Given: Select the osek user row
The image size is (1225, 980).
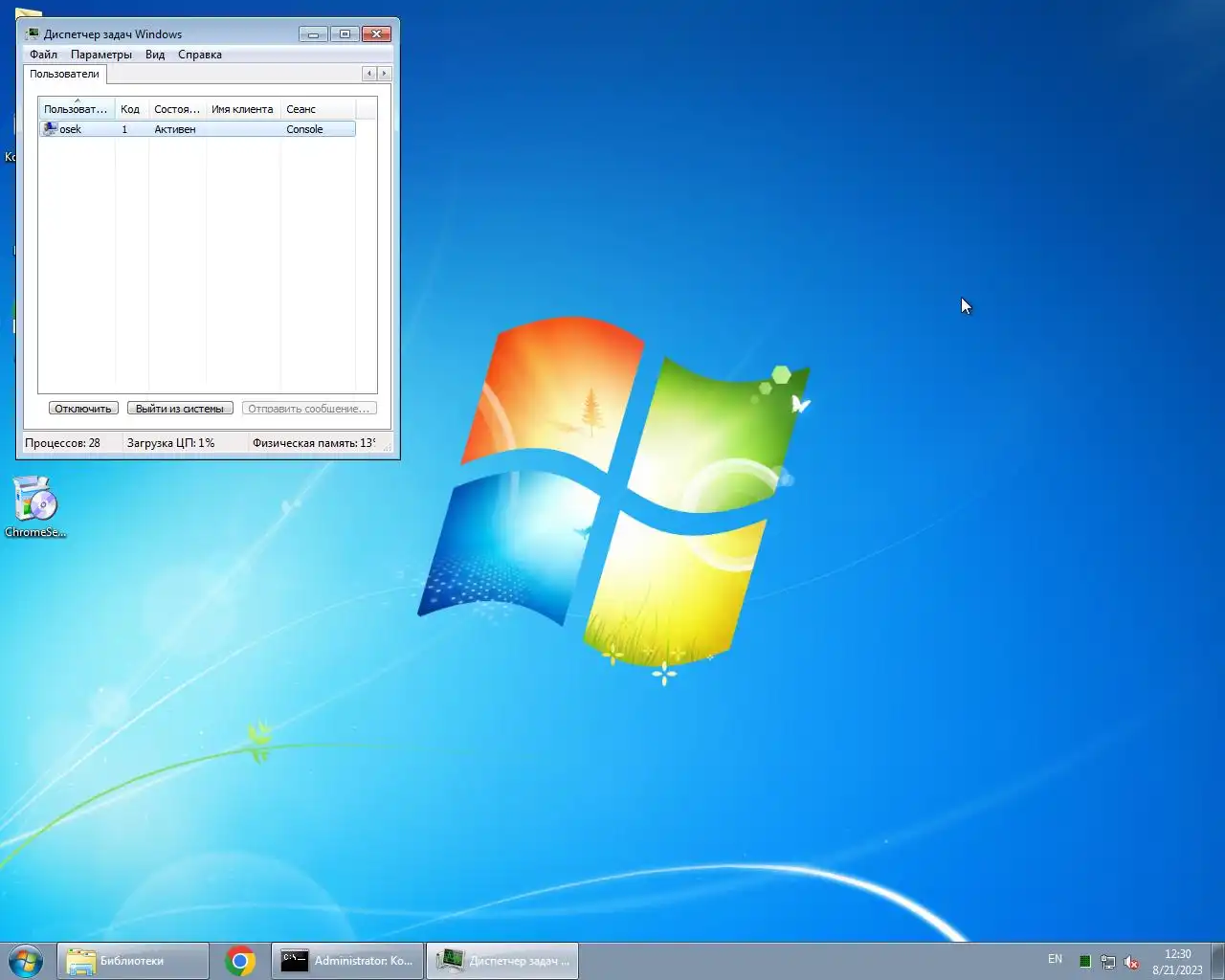Looking at the screenshot, I should 197,129.
